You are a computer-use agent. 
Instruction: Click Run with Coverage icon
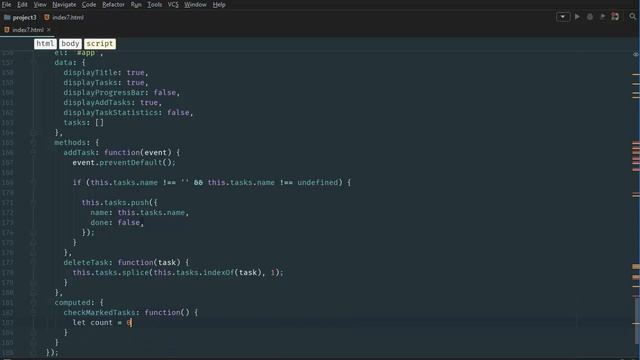pyautogui.click(x=602, y=17)
